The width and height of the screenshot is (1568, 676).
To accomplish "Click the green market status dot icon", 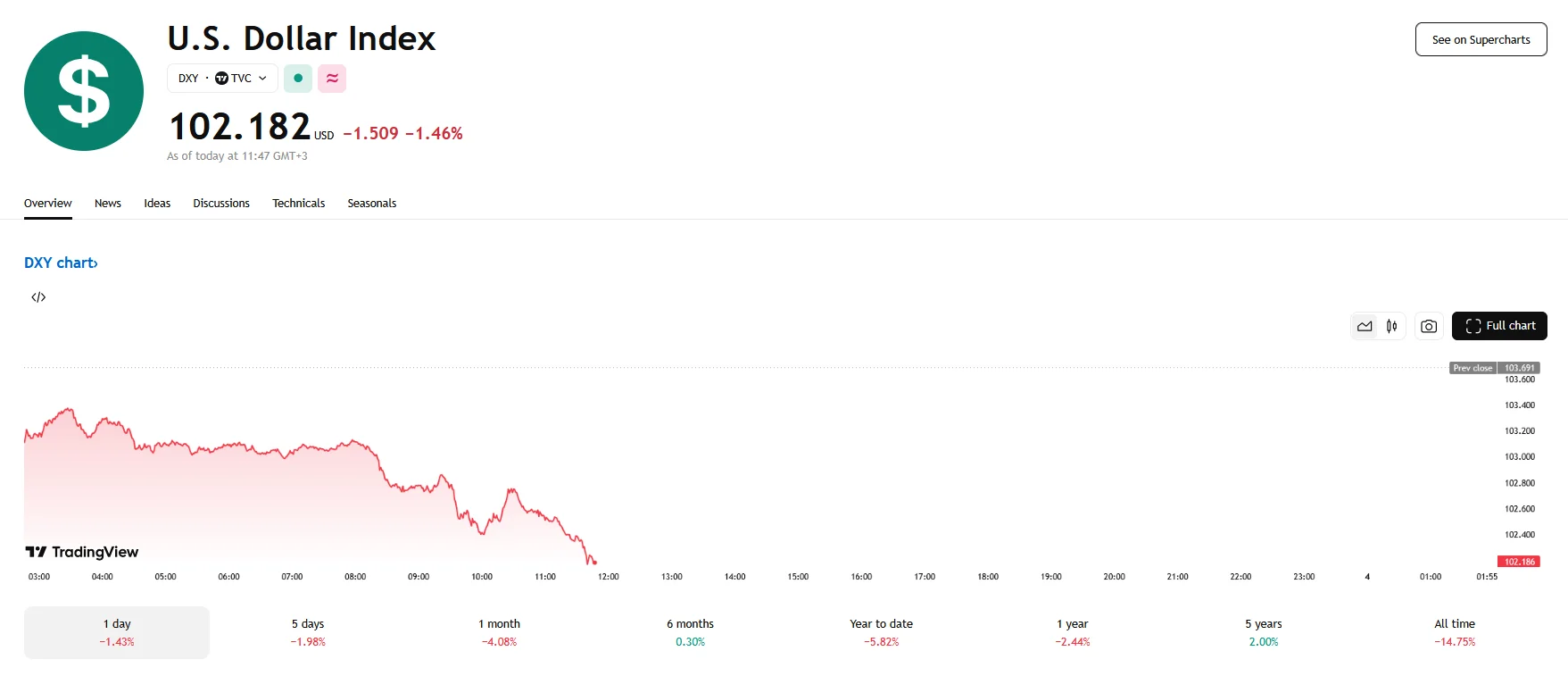I will pyautogui.click(x=298, y=79).
